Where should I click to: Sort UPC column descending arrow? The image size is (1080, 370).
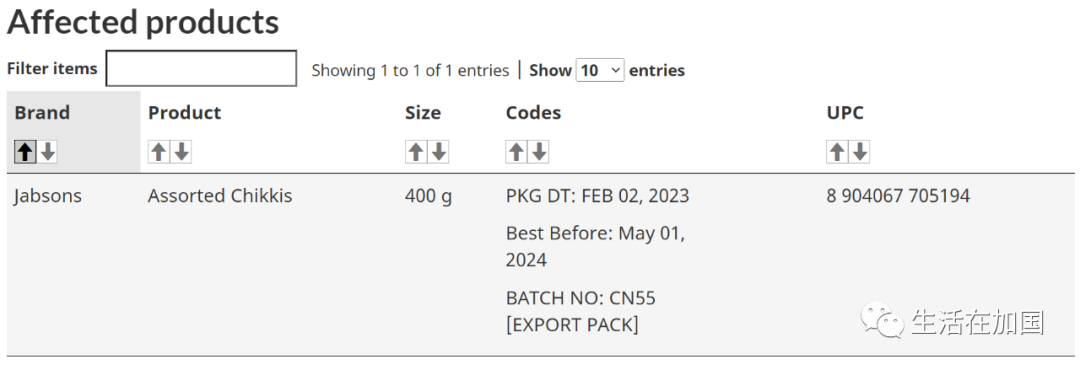(860, 152)
